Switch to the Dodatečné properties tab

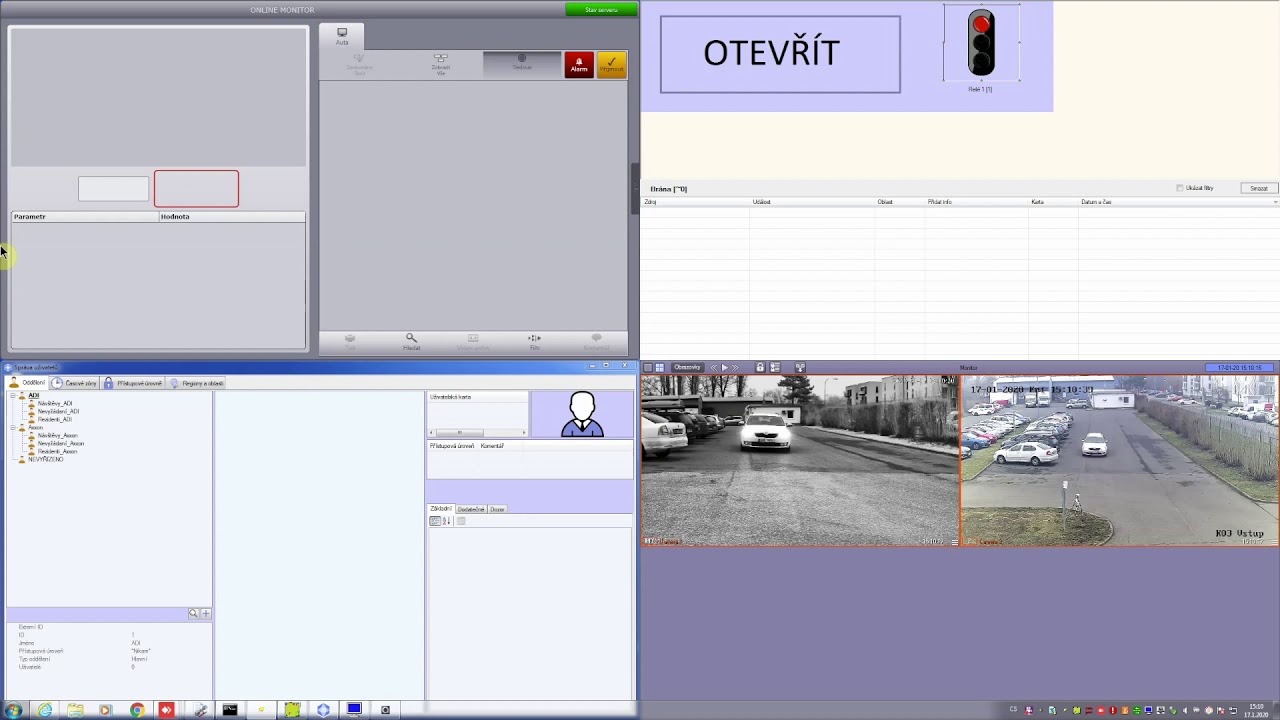tap(471, 509)
